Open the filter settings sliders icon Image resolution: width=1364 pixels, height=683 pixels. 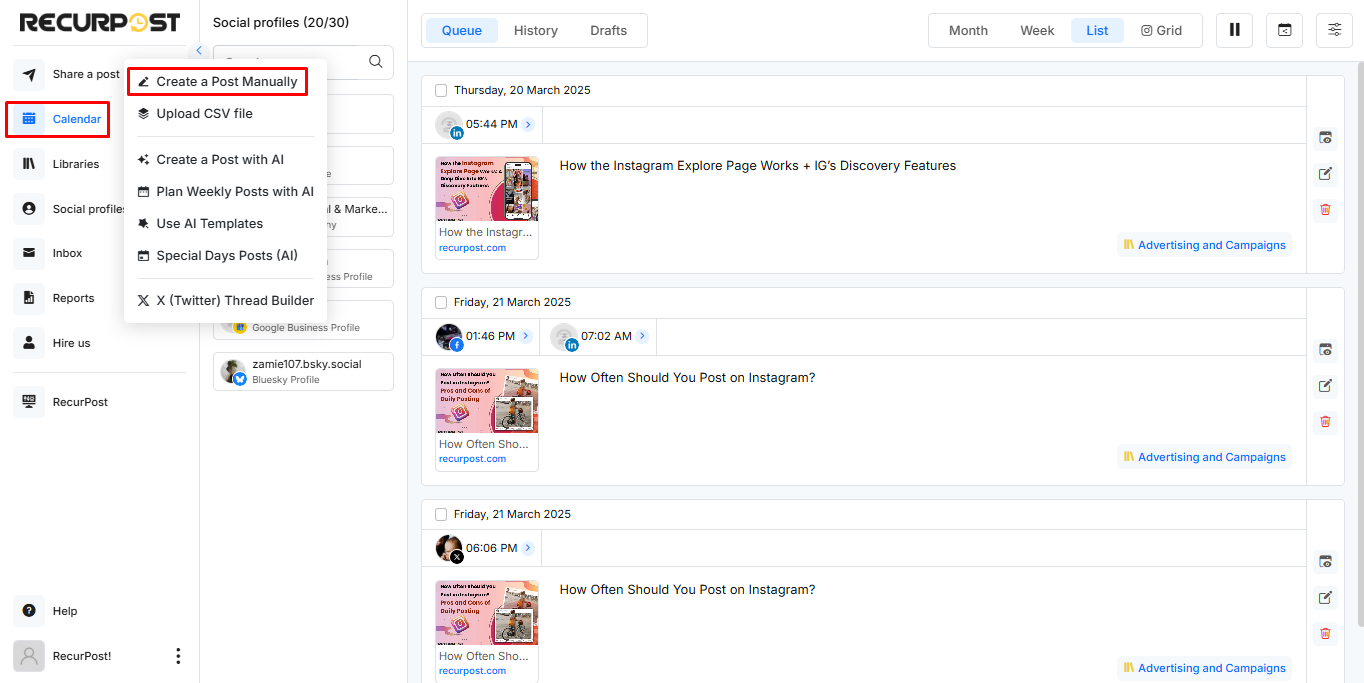pos(1334,30)
